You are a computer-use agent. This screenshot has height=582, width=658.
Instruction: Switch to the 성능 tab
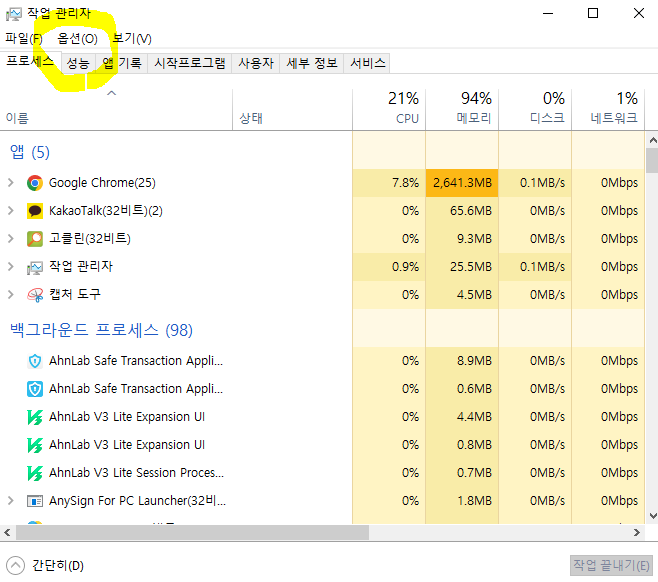click(x=78, y=63)
